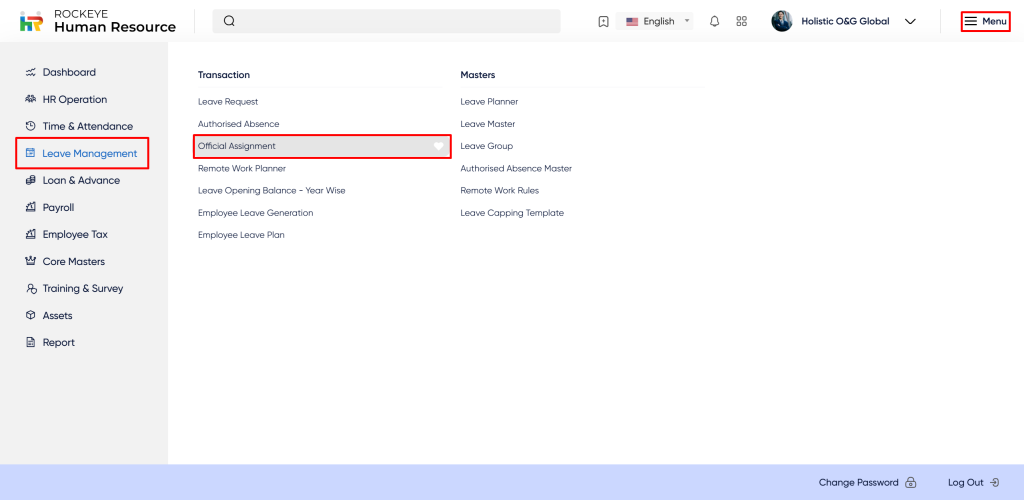Go to Dashboard in the sidebar
Screen dimensions: 1024x500
click(69, 72)
